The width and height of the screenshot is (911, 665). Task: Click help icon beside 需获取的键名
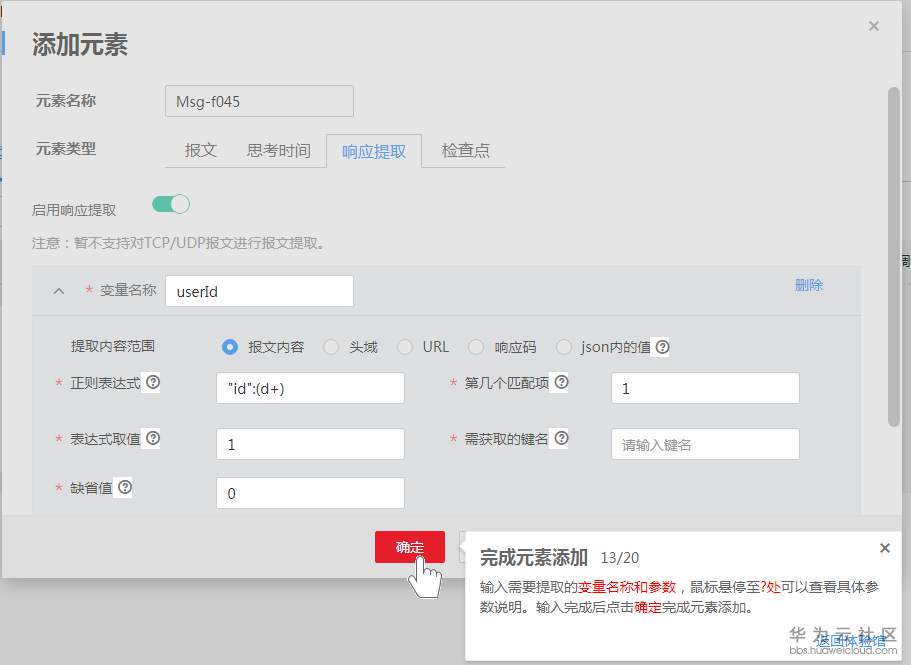[561, 438]
